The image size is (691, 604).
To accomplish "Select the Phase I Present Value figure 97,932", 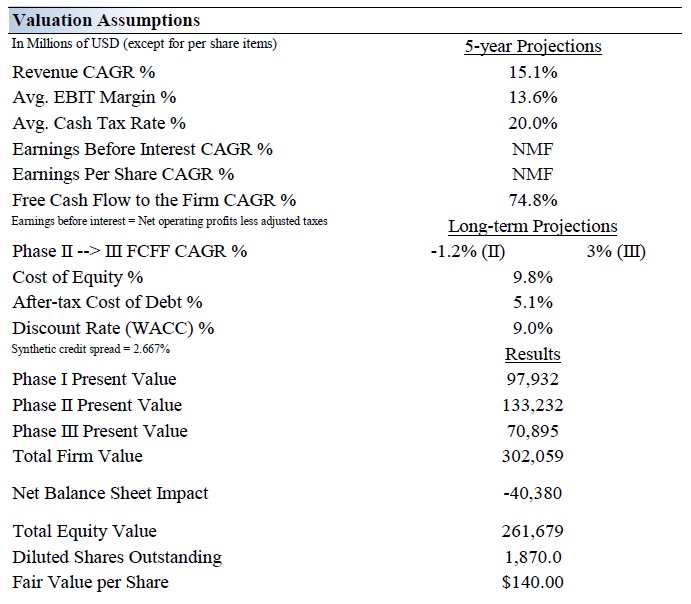I will (x=532, y=380).
